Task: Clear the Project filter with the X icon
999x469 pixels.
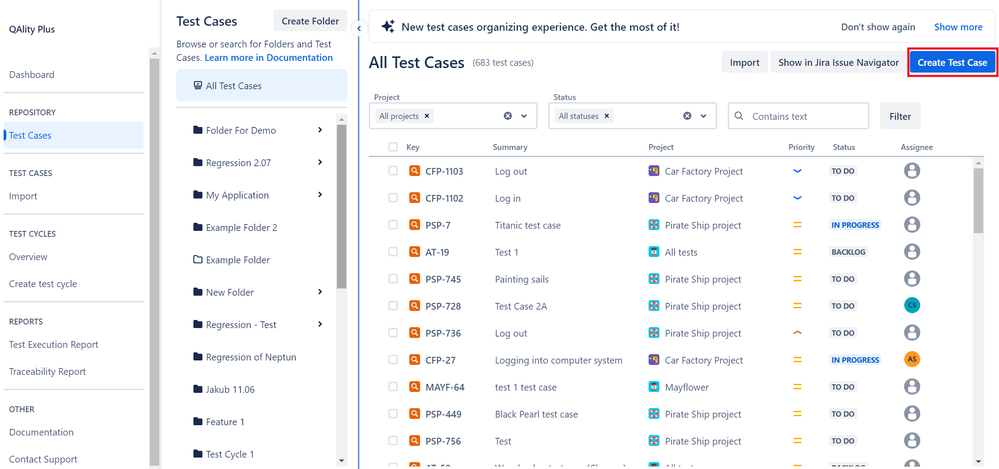Action: click(x=508, y=116)
